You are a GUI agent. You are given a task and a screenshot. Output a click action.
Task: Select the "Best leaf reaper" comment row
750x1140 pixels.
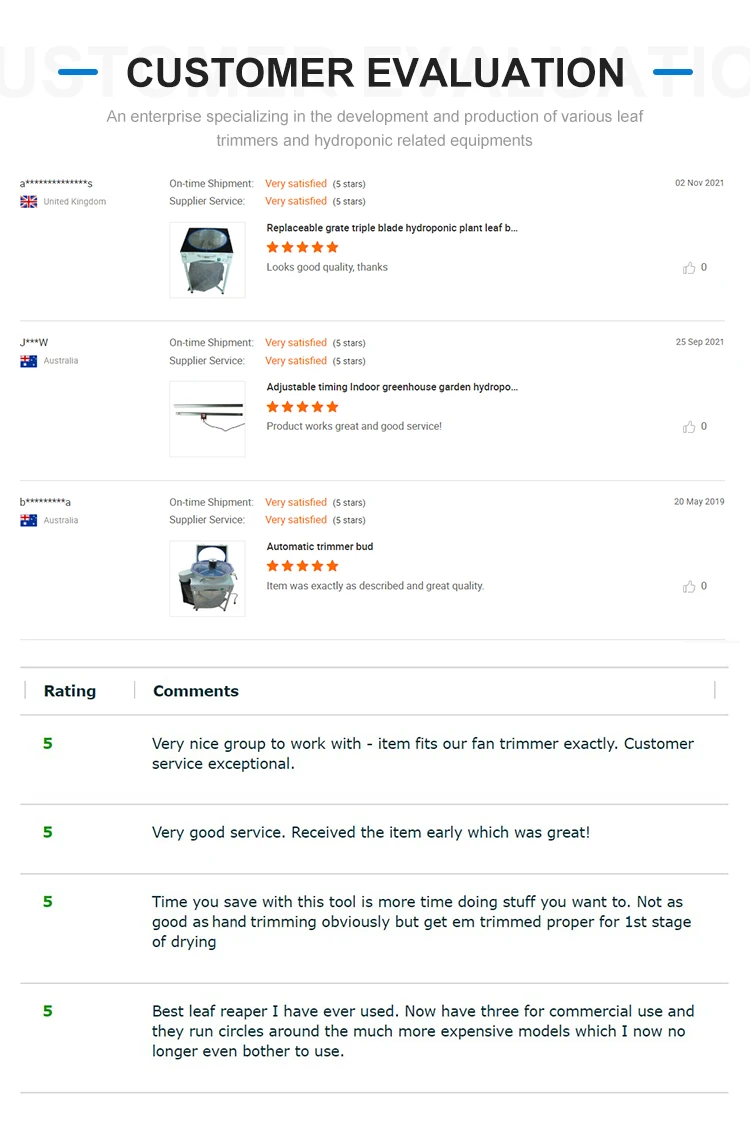click(422, 1031)
